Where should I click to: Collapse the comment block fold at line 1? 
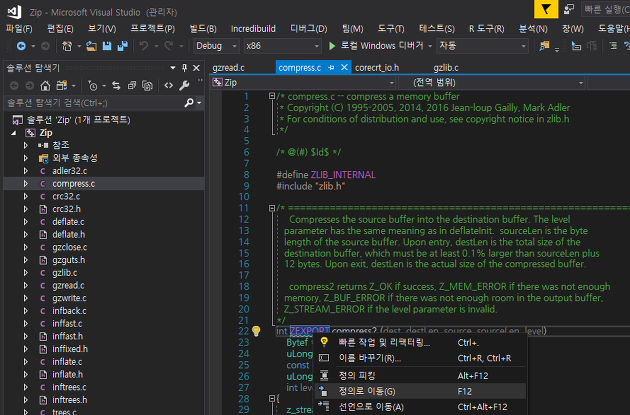click(x=272, y=96)
